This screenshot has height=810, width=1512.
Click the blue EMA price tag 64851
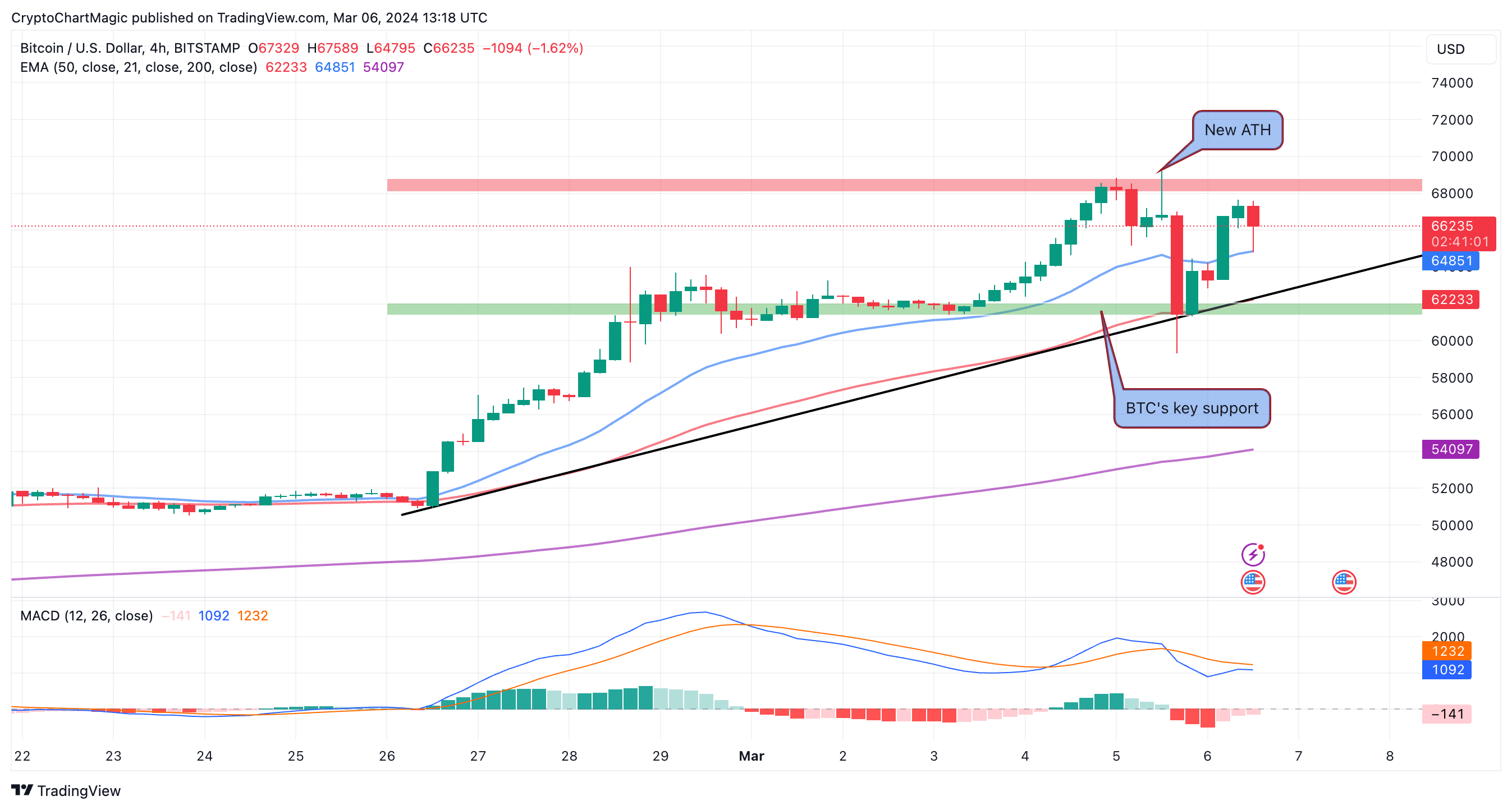point(1451,261)
